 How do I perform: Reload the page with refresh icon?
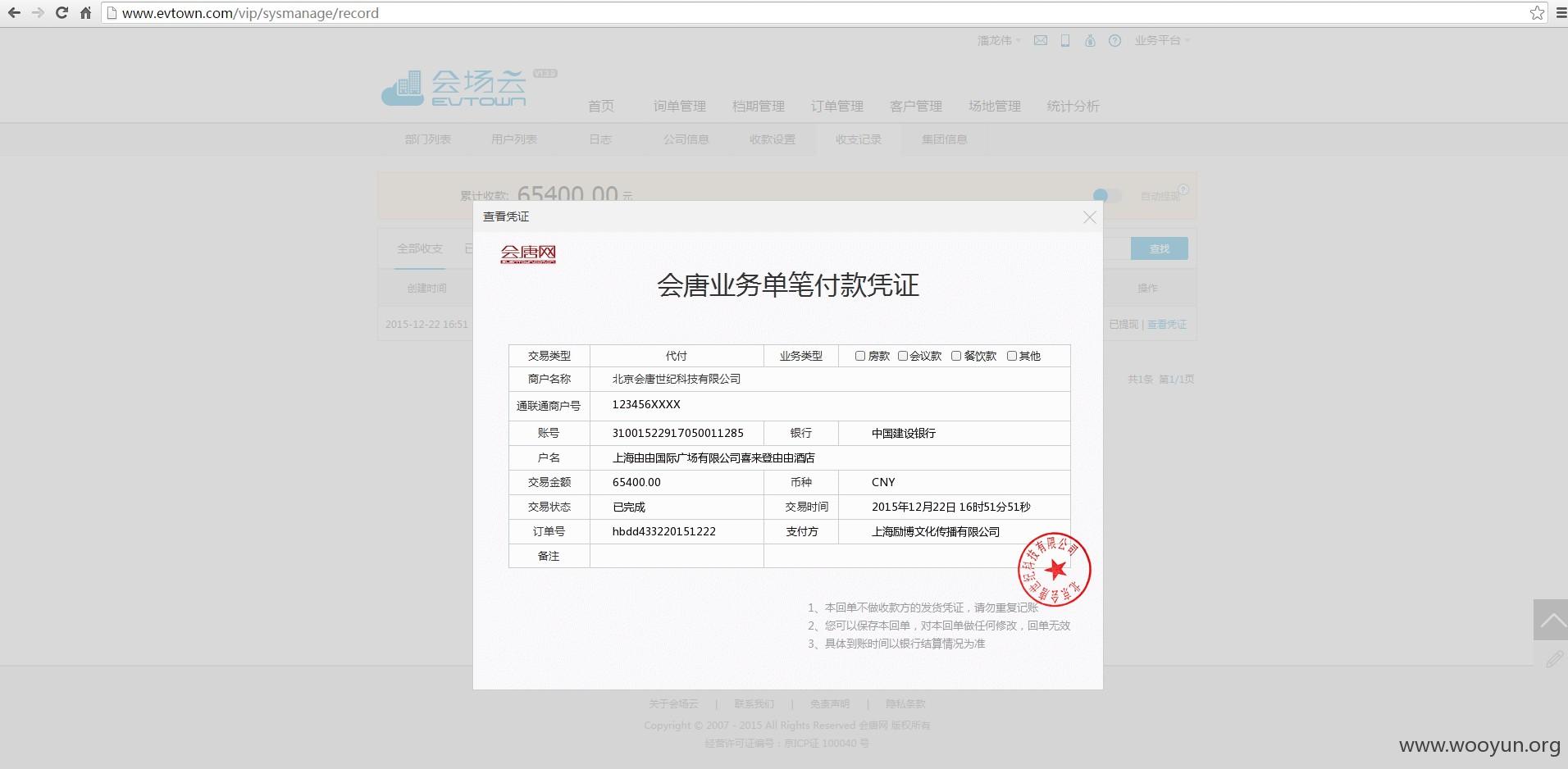(x=62, y=13)
